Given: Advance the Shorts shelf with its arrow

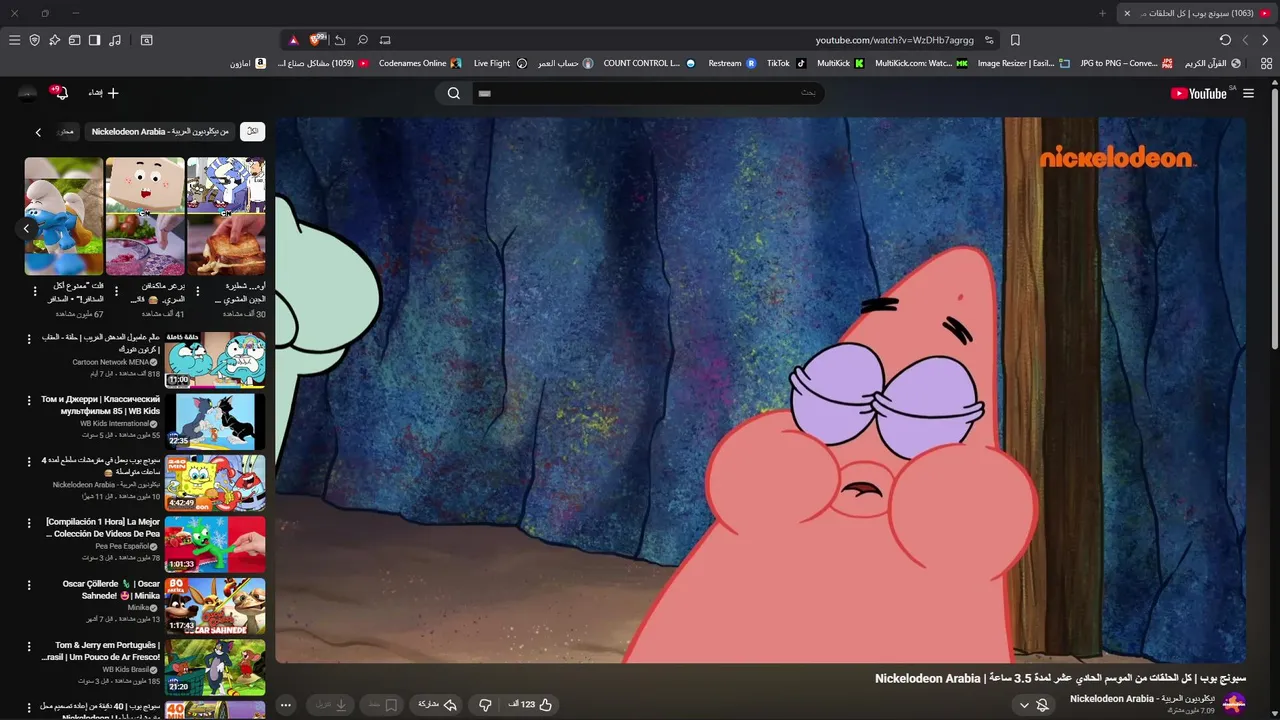Looking at the screenshot, I should point(27,228).
